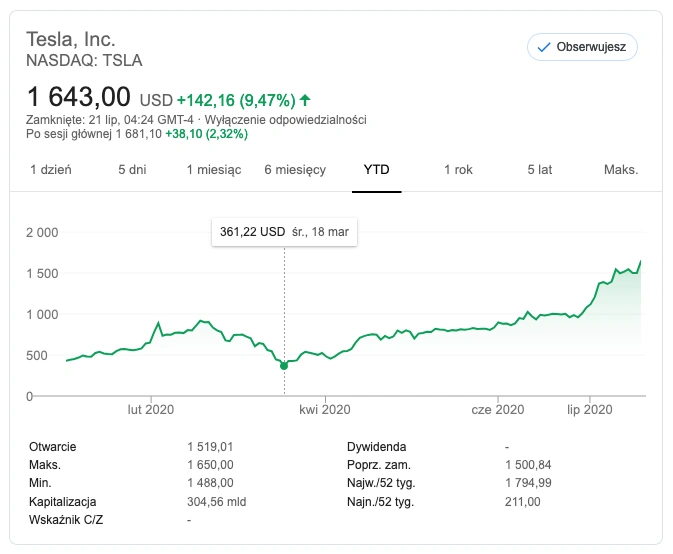Click the cze 2020 axis label

(498, 410)
